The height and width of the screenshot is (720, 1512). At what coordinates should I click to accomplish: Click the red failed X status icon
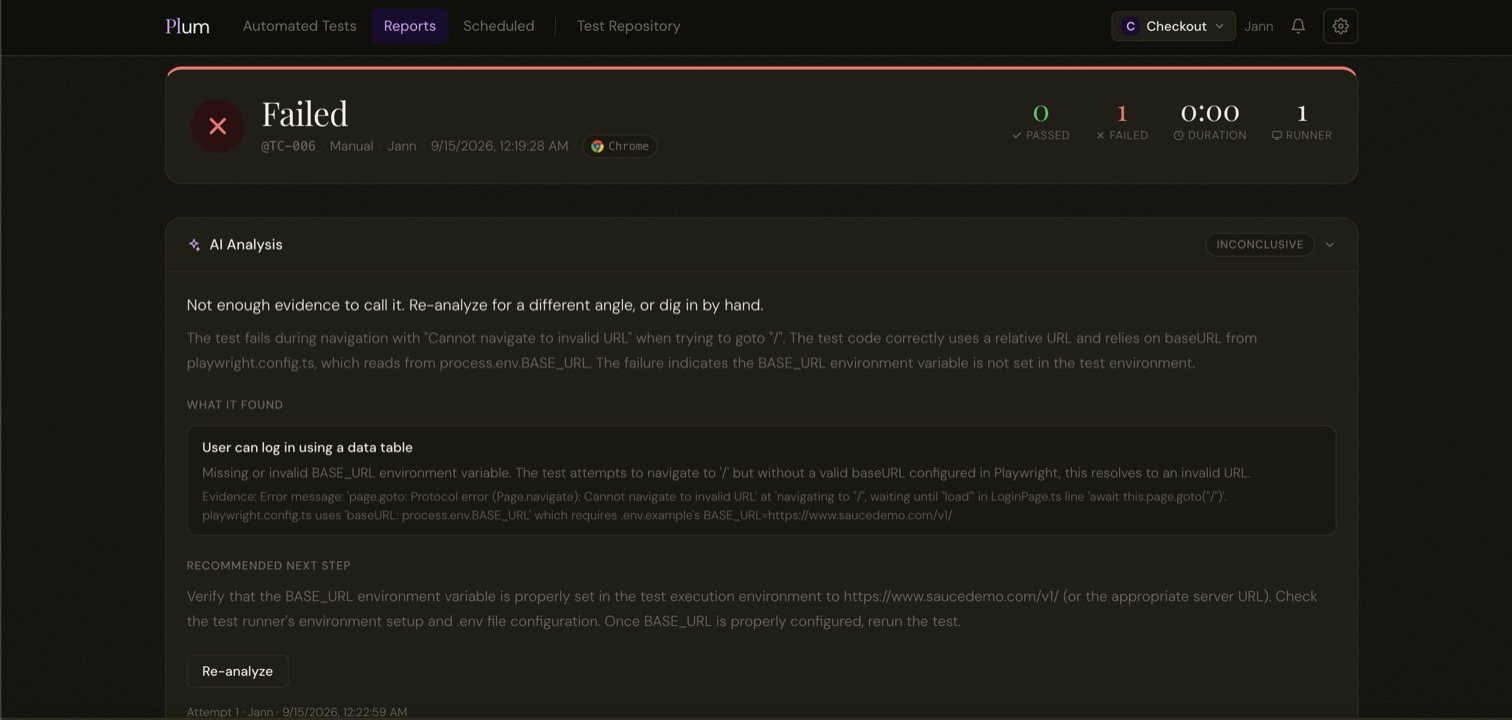218,126
